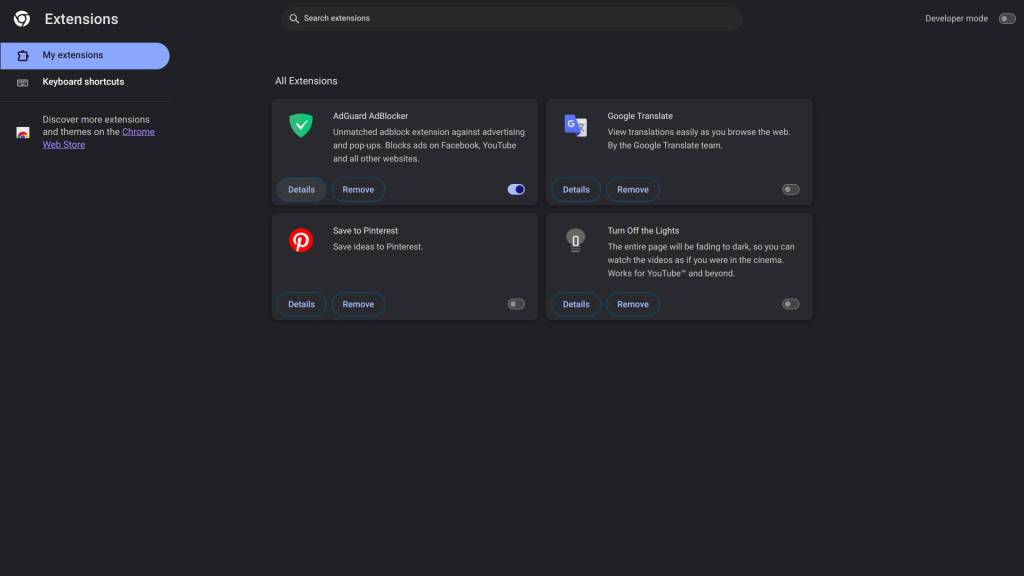This screenshot has width=1024, height=576.
Task: Open the My extensions section
Action: pyautogui.click(x=85, y=56)
